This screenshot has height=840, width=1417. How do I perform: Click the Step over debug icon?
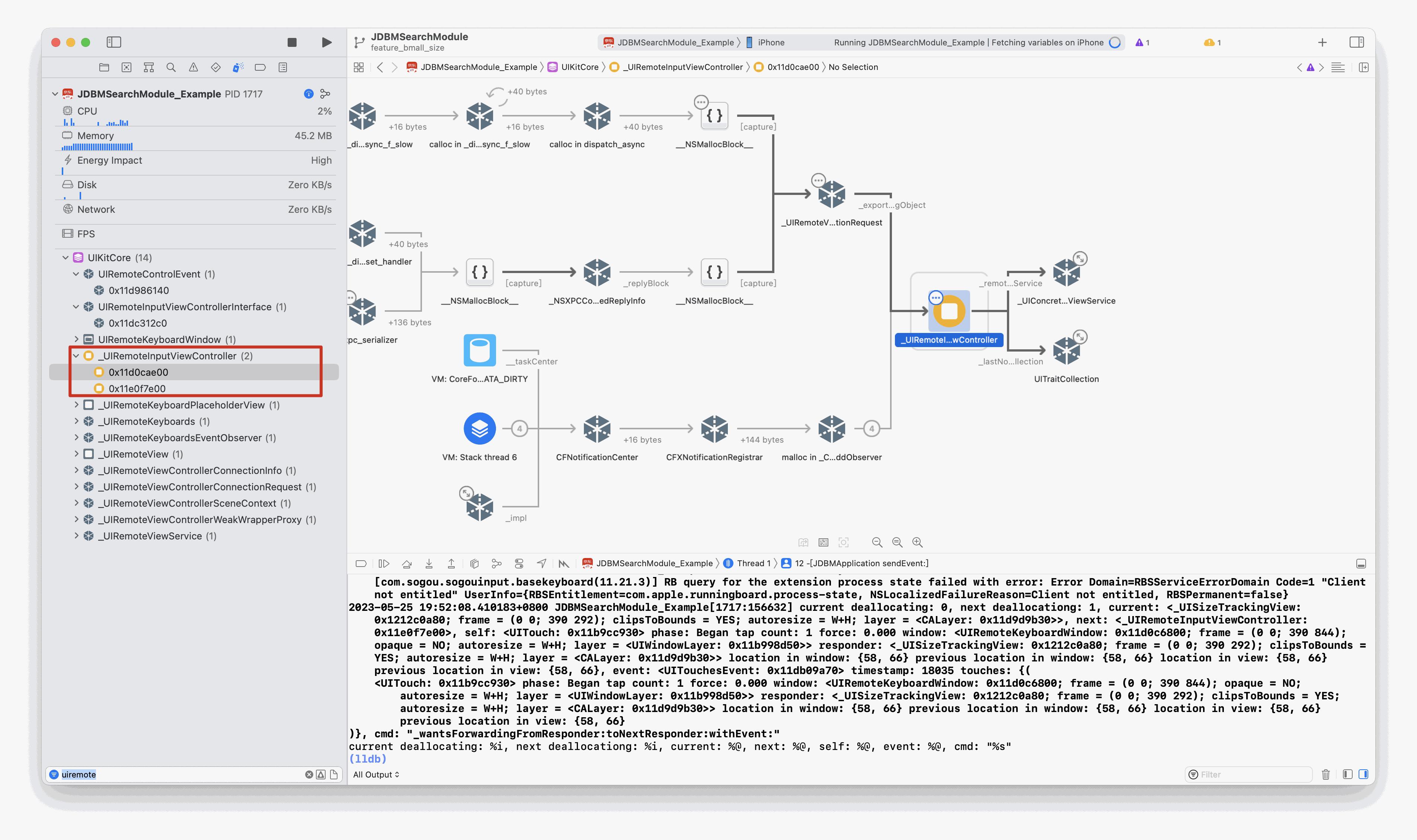[406, 563]
